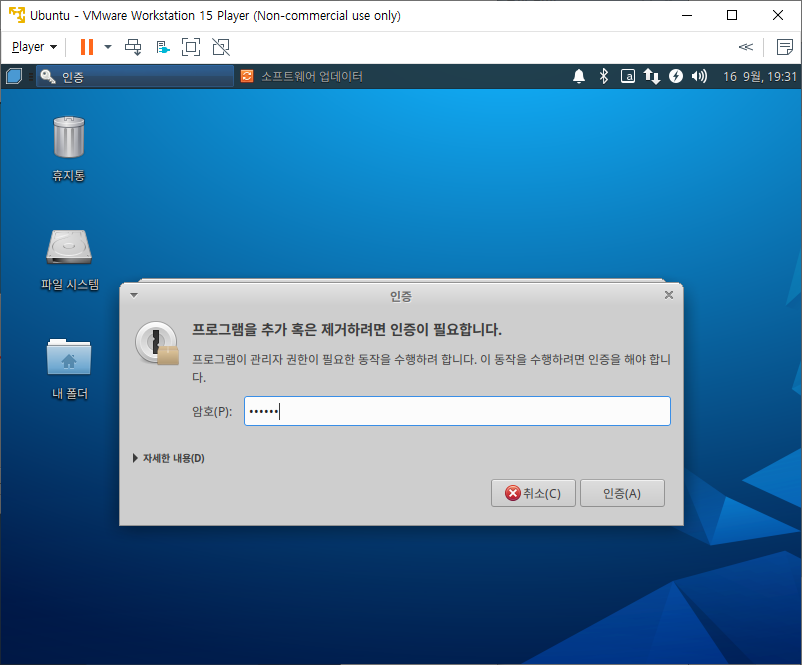
Task: Toggle Unity mode icon
Action: click(221, 47)
